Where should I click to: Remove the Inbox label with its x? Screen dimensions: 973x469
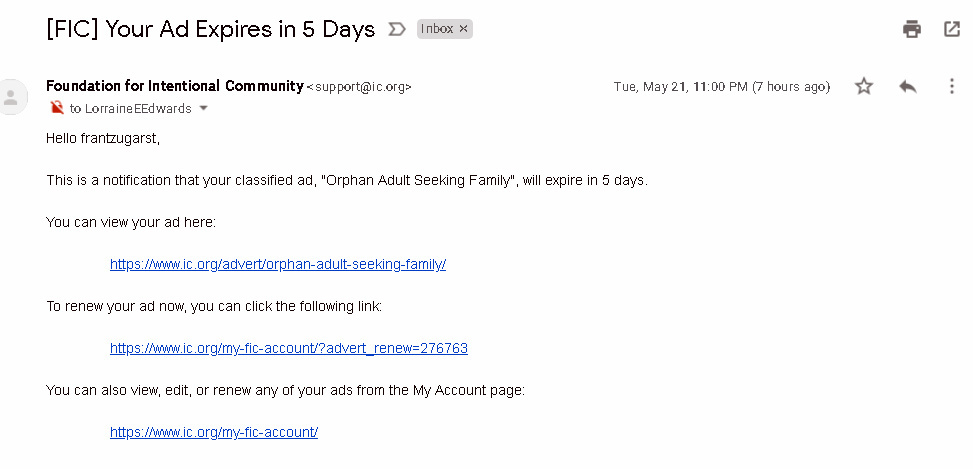click(463, 29)
